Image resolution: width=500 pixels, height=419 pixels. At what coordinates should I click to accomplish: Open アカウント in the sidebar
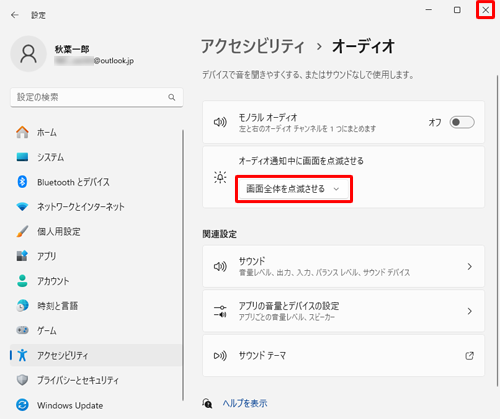(x=96, y=281)
